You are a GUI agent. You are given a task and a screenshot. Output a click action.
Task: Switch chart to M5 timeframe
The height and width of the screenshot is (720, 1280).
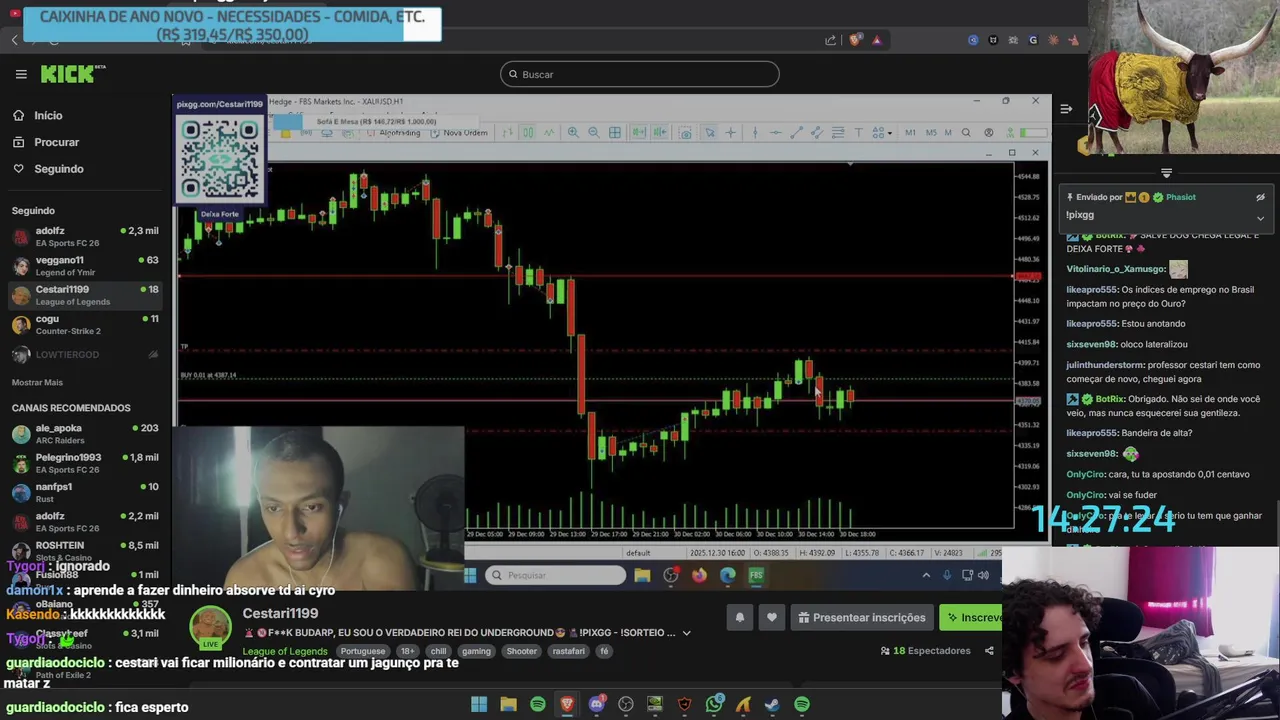[931, 132]
